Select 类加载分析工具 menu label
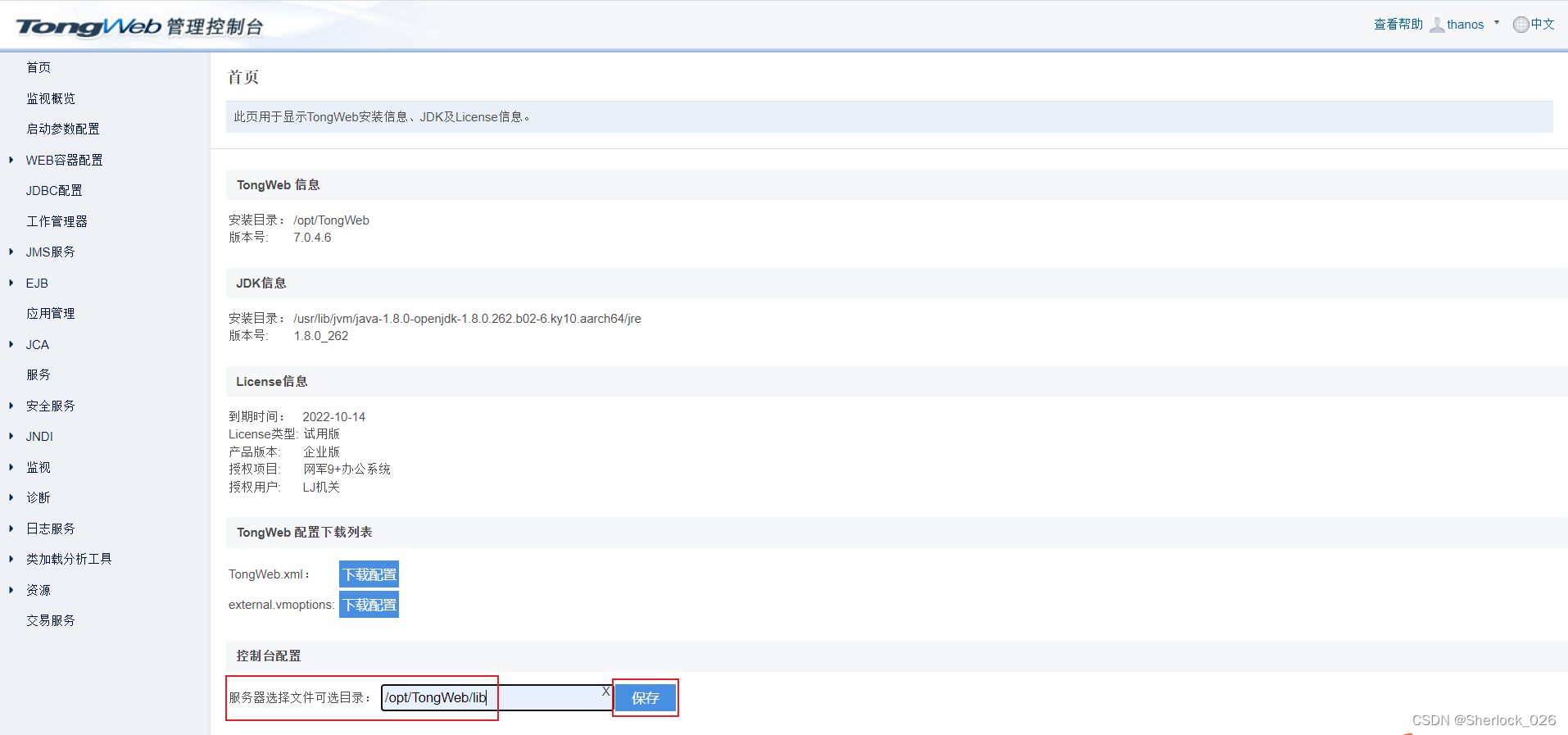 tap(69, 559)
